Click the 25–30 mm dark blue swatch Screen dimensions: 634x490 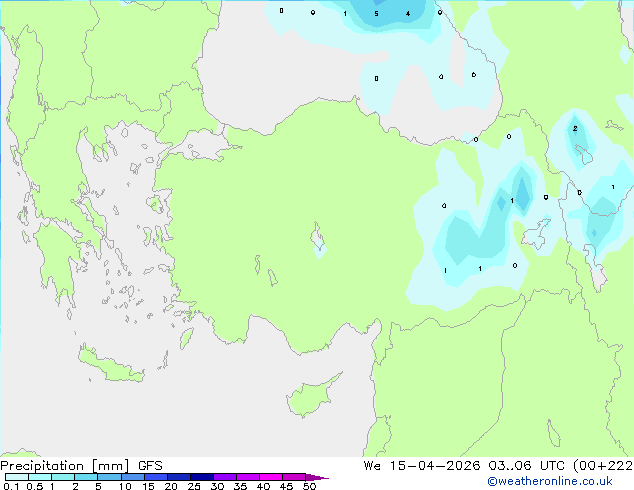tap(201, 477)
